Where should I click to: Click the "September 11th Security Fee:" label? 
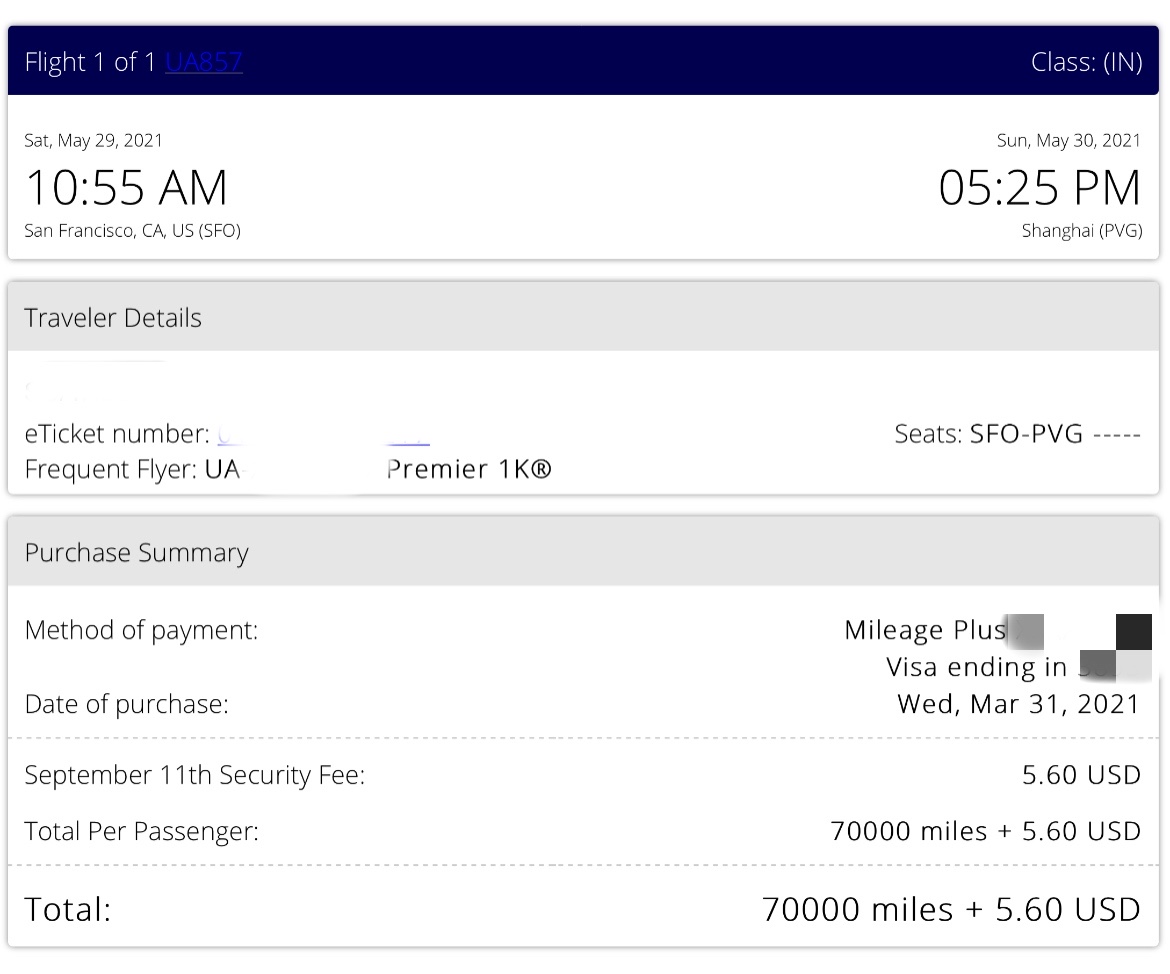(195, 775)
